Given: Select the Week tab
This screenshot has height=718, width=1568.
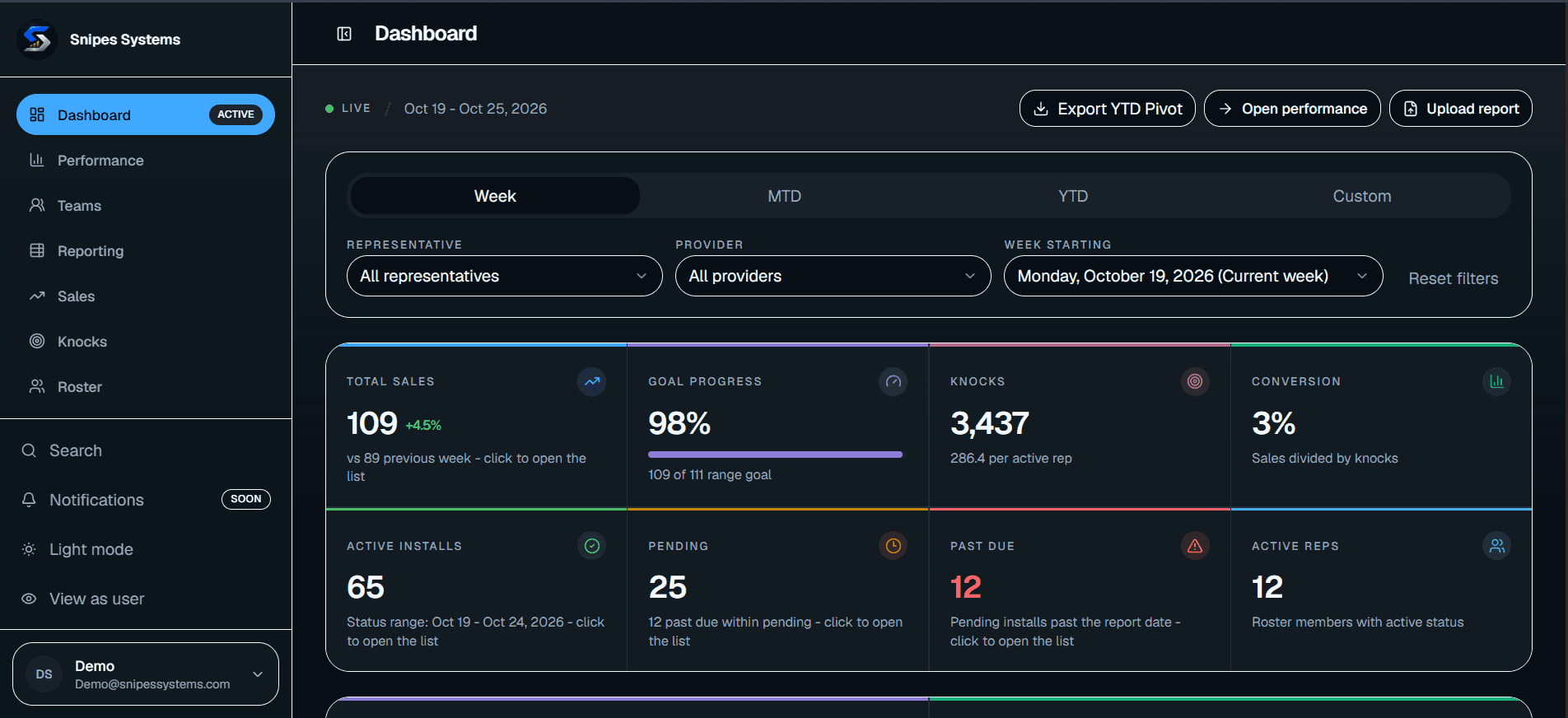Looking at the screenshot, I should pos(495,196).
